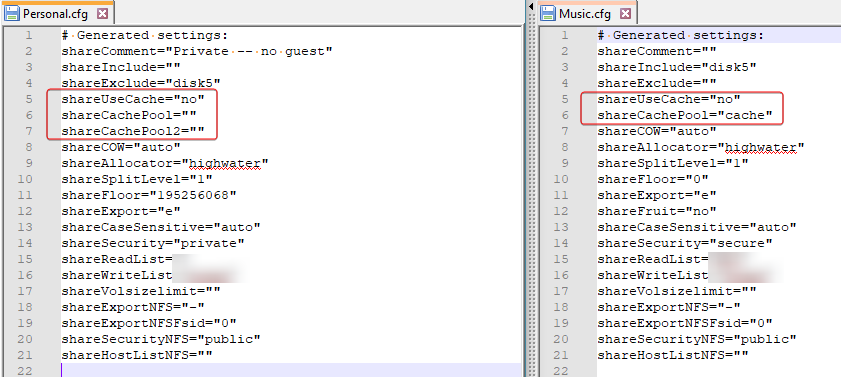Click shareCOW="auto" in Music.cfg
The height and width of the screenshot is (377, 841).
(x=656, y=131)
